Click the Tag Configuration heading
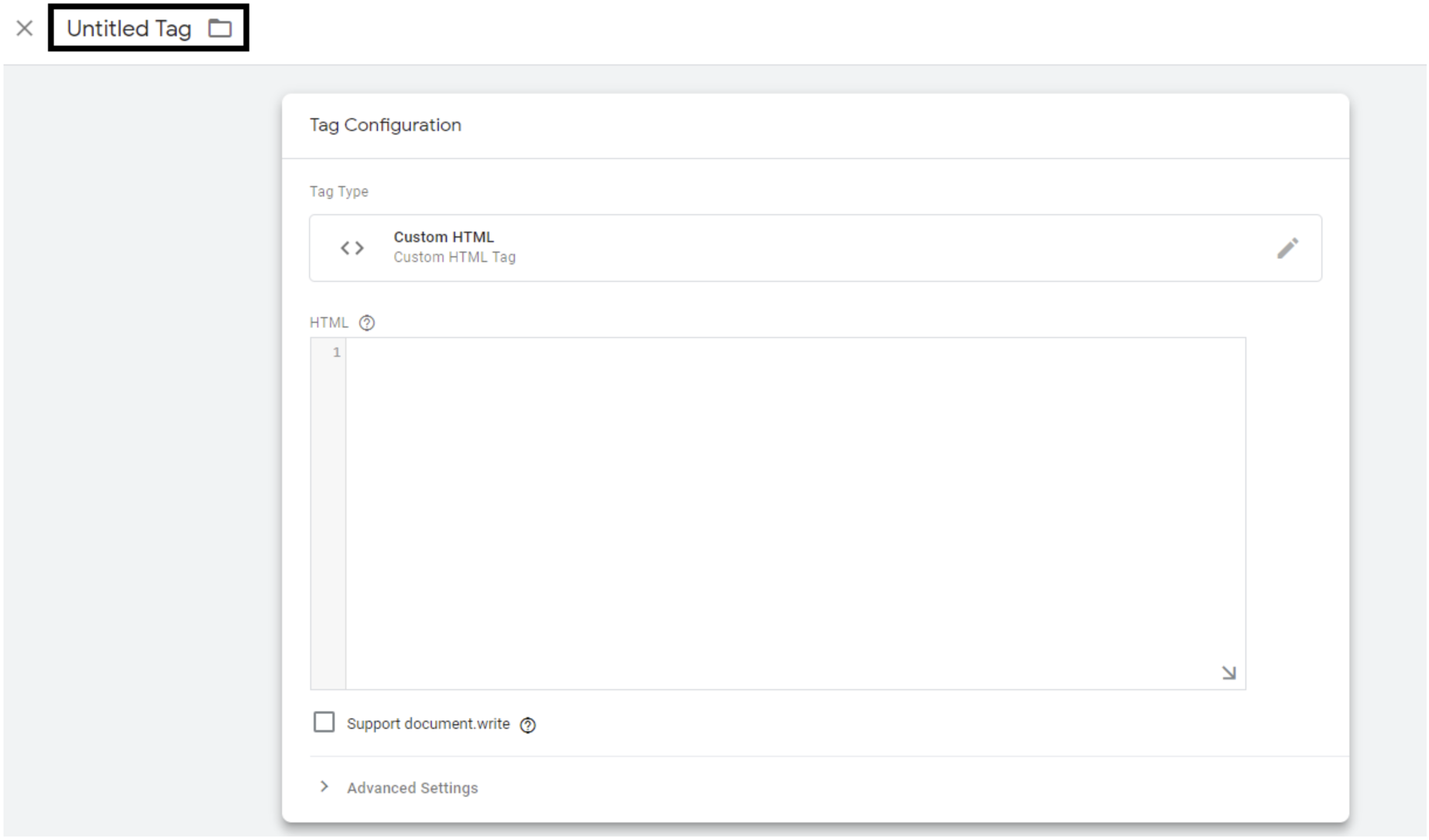Screen dimensions: 1429x840 [x=386, y=125]
